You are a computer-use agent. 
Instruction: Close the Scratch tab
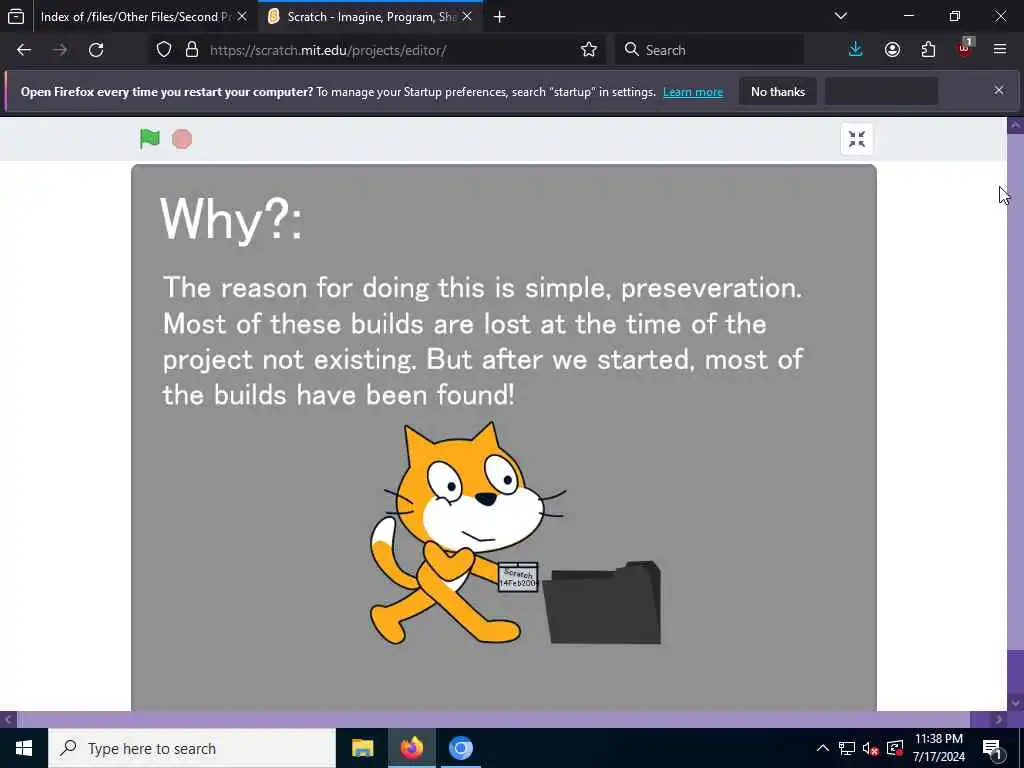tap(467, 16)
